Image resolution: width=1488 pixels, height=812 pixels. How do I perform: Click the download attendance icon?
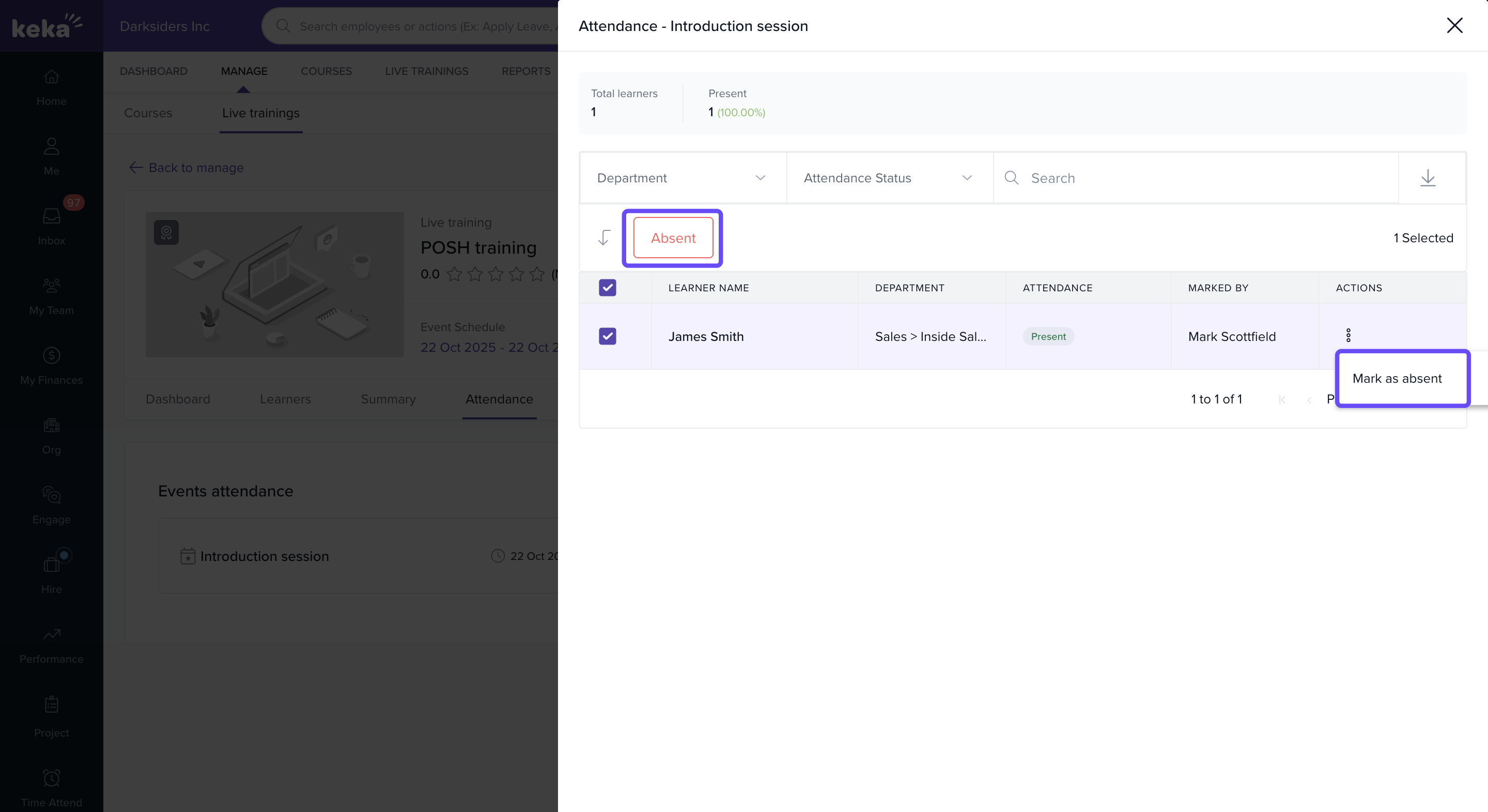(1428, 178)
